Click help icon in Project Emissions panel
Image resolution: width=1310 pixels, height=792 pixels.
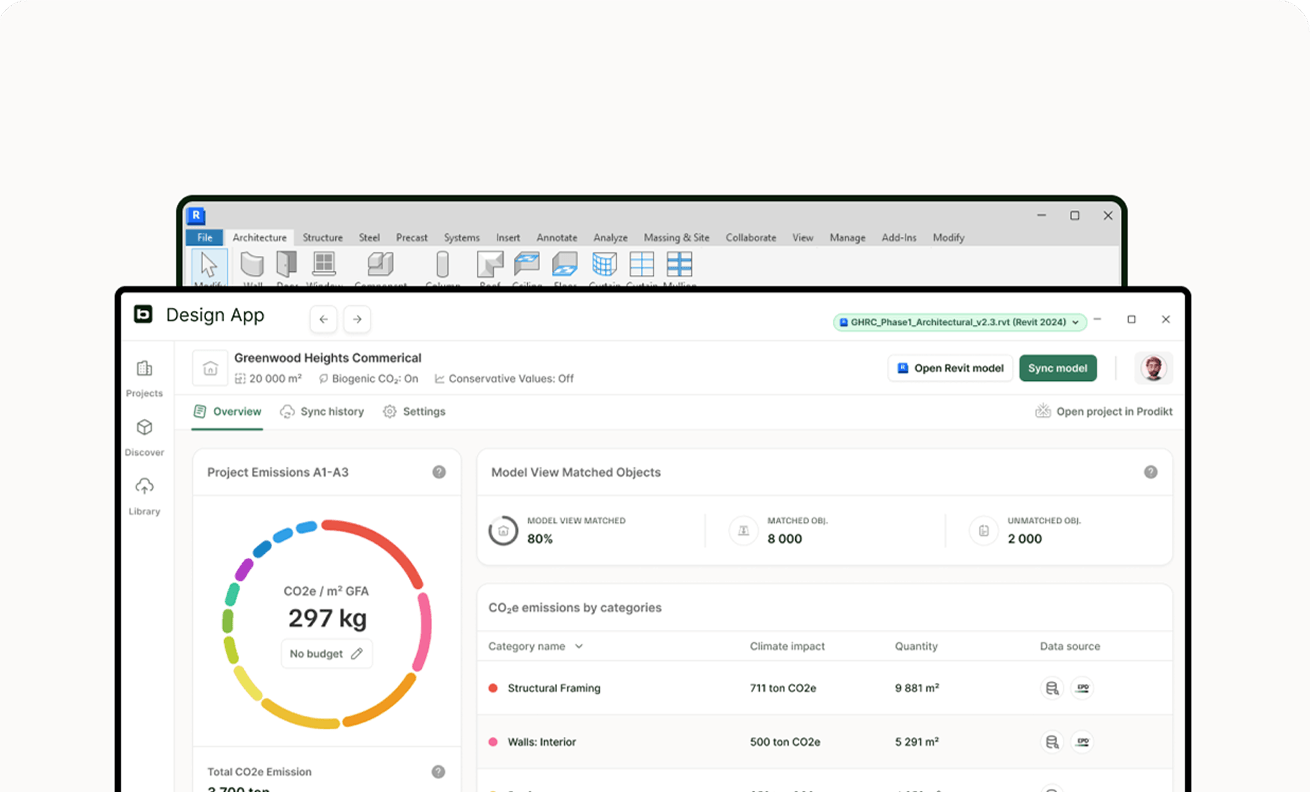[439, 472]
